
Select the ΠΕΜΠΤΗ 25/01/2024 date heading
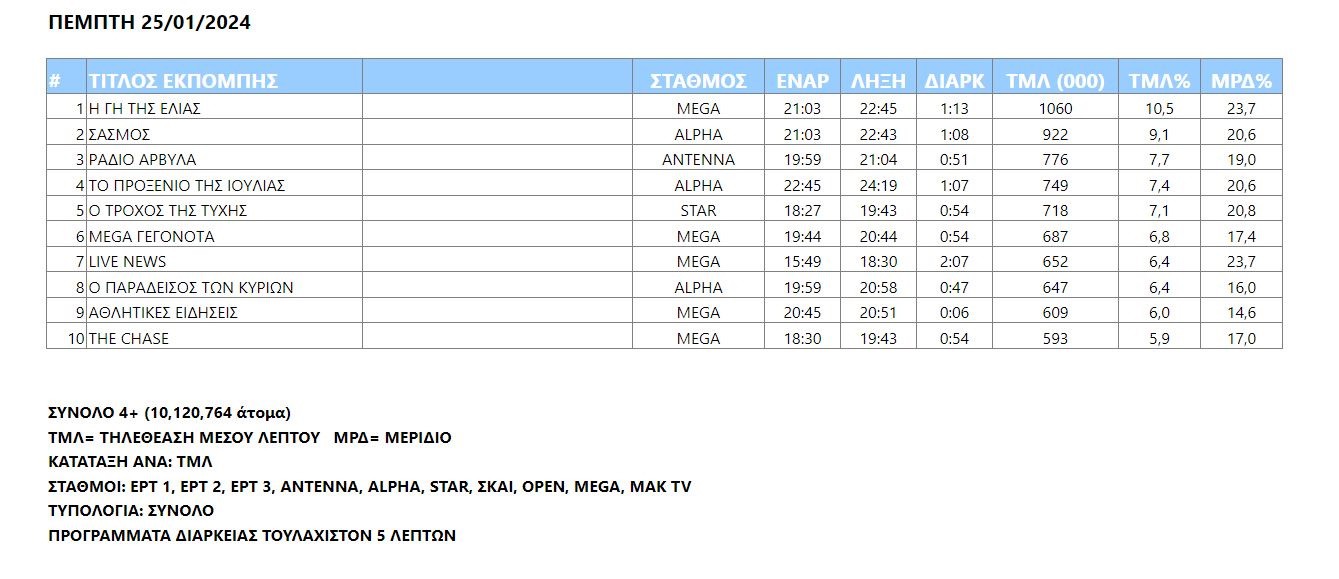149,23
